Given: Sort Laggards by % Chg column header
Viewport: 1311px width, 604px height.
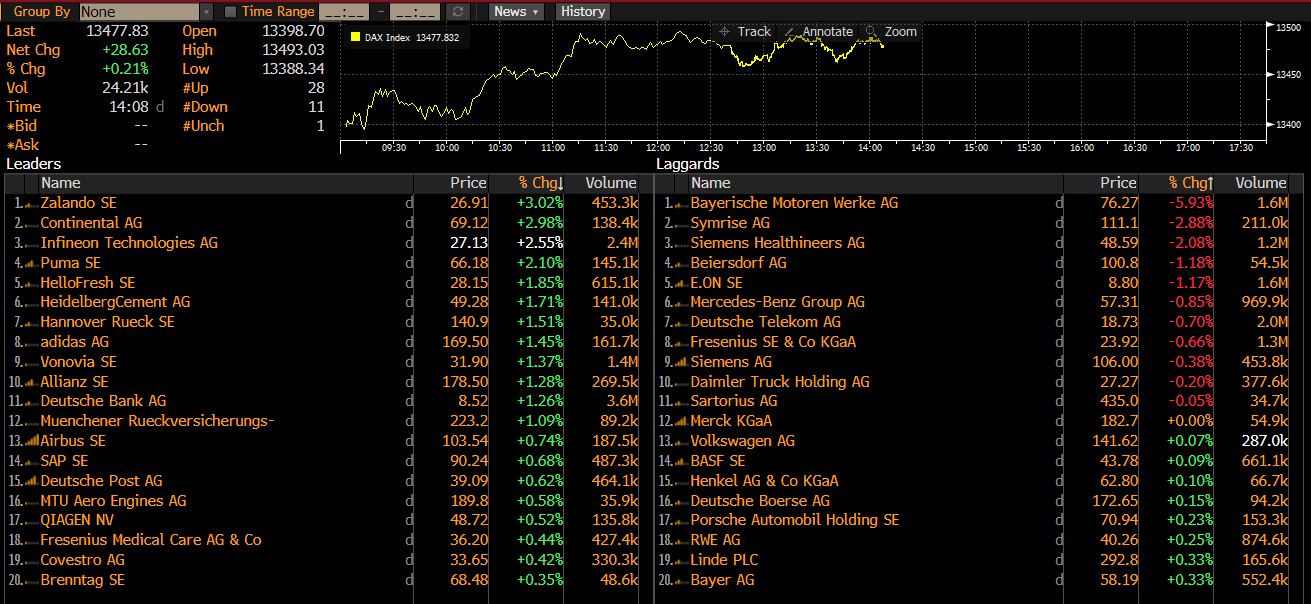Looking at the screenshot, I should coord(1189,183).
